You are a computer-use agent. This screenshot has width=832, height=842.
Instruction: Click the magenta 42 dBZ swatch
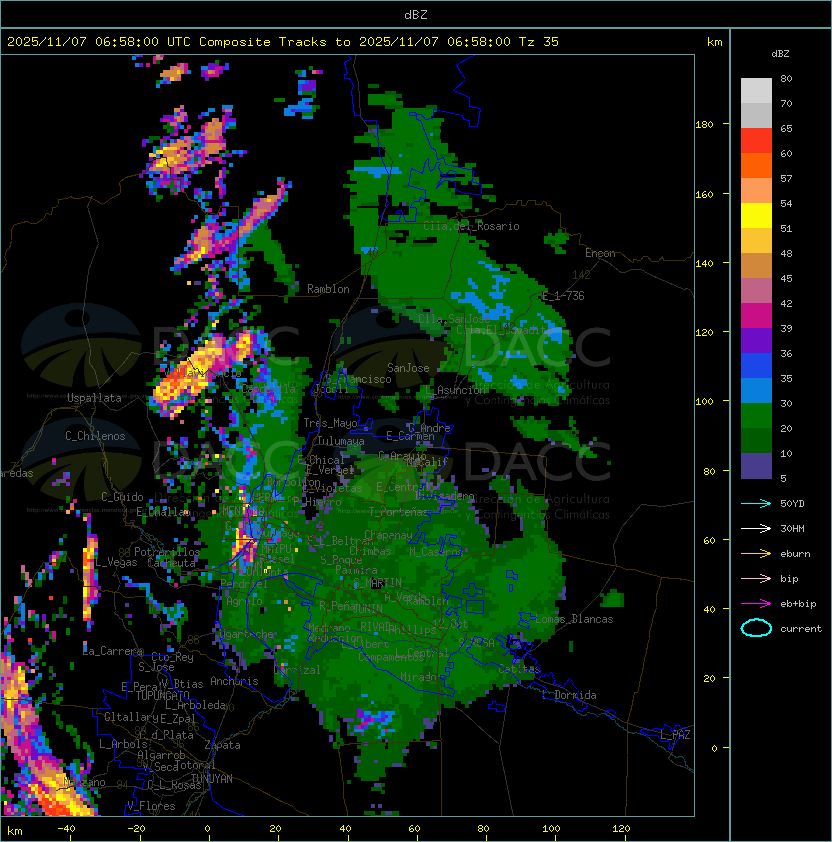click(756, 315)
